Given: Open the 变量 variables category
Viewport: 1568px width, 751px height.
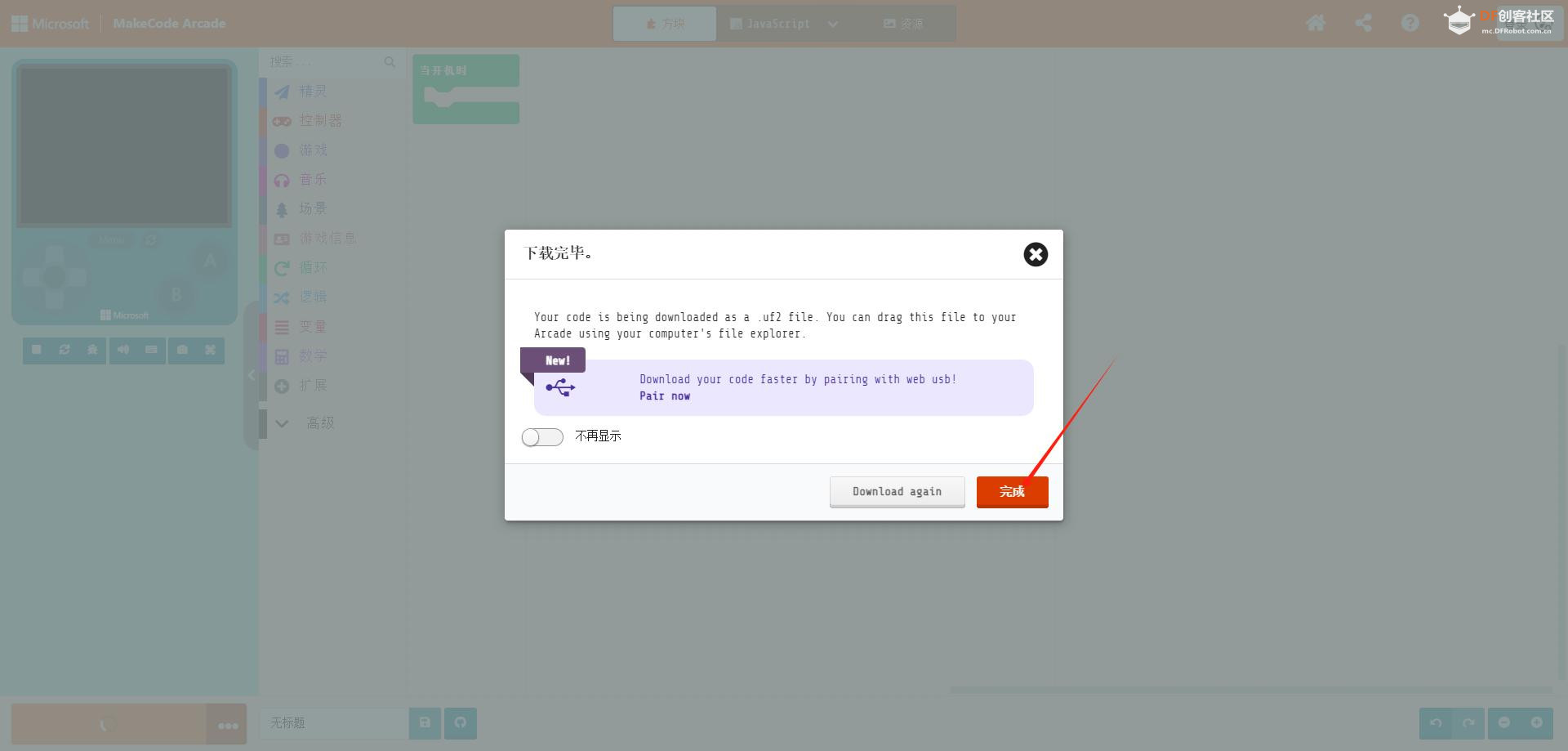Looking at the screenshot, I should coord(332,327).
